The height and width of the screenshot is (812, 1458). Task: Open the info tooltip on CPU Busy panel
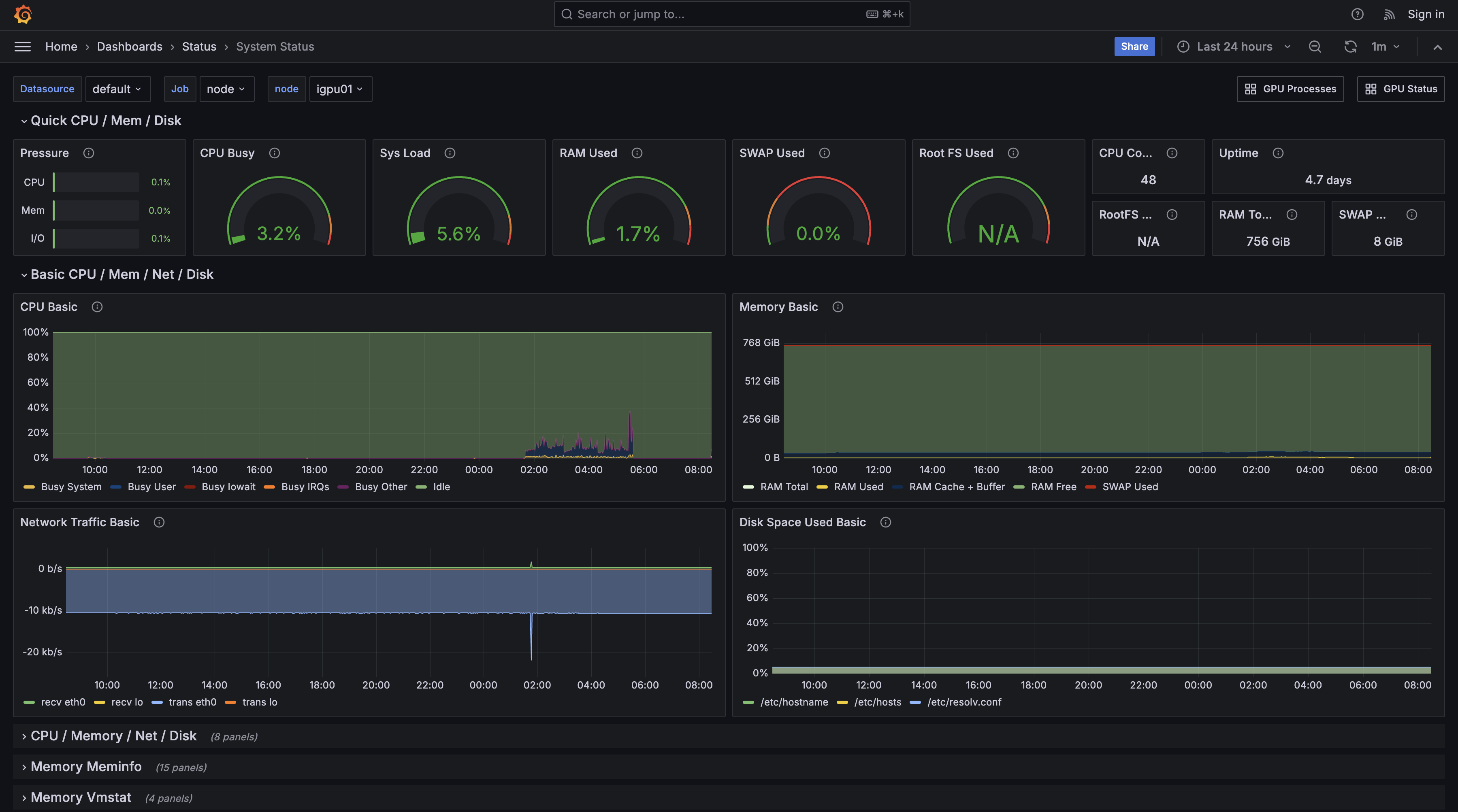click(275, 153)
